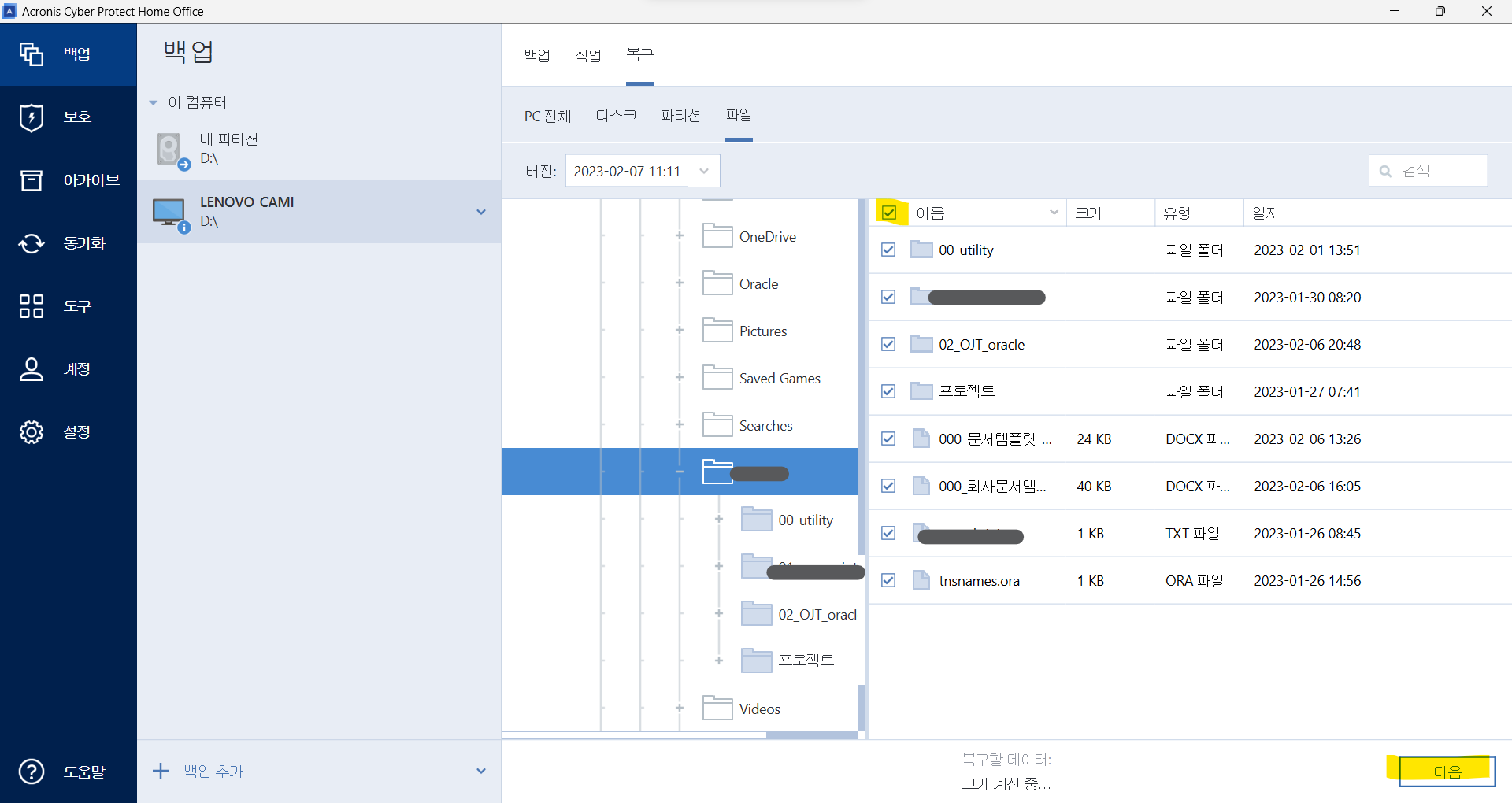
Task: Open the 동기화 sync icon in the sidebar
Action: [31, 243]
